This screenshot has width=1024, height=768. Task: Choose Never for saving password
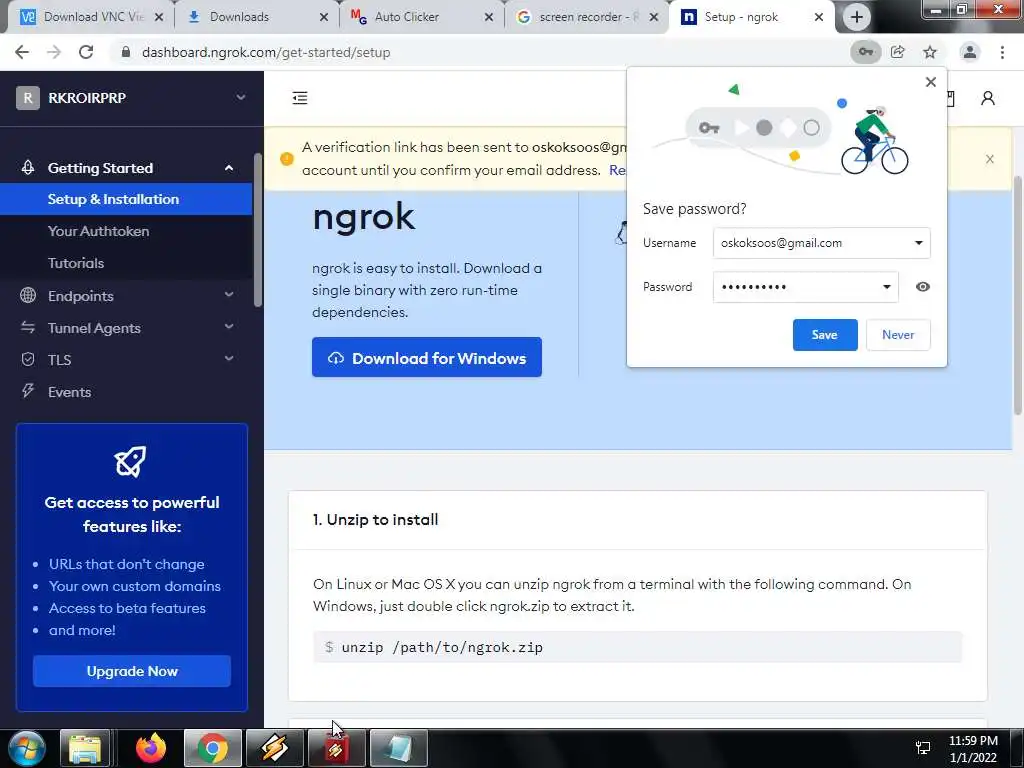(x=898, y=334)
